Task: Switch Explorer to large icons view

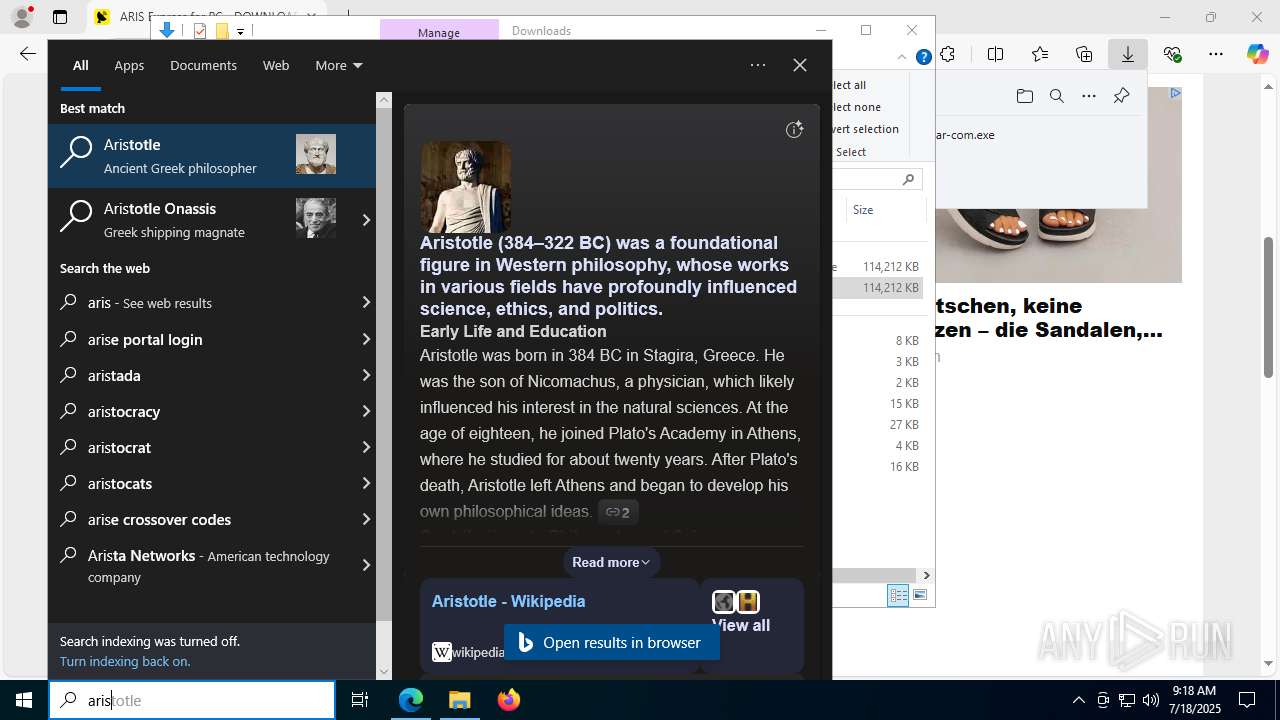Action: 920,595
